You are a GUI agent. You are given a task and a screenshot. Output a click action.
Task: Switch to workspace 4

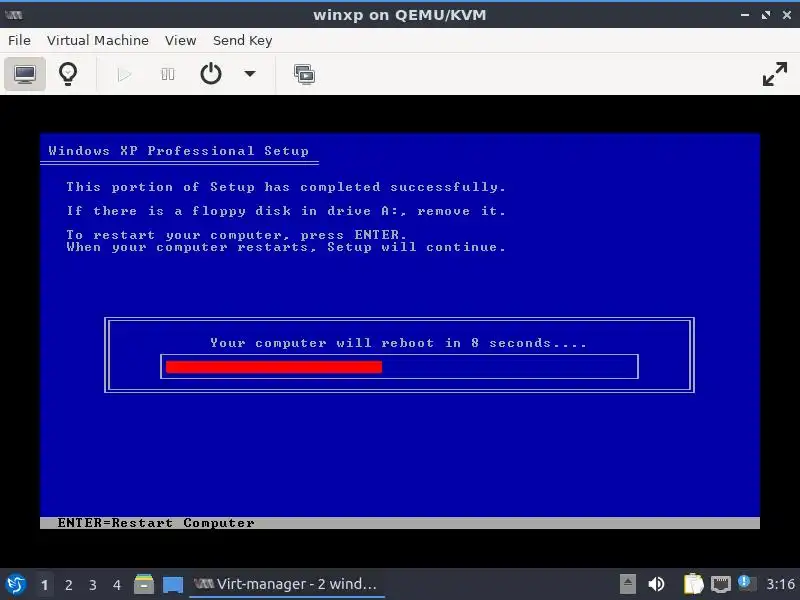point(117,585)
